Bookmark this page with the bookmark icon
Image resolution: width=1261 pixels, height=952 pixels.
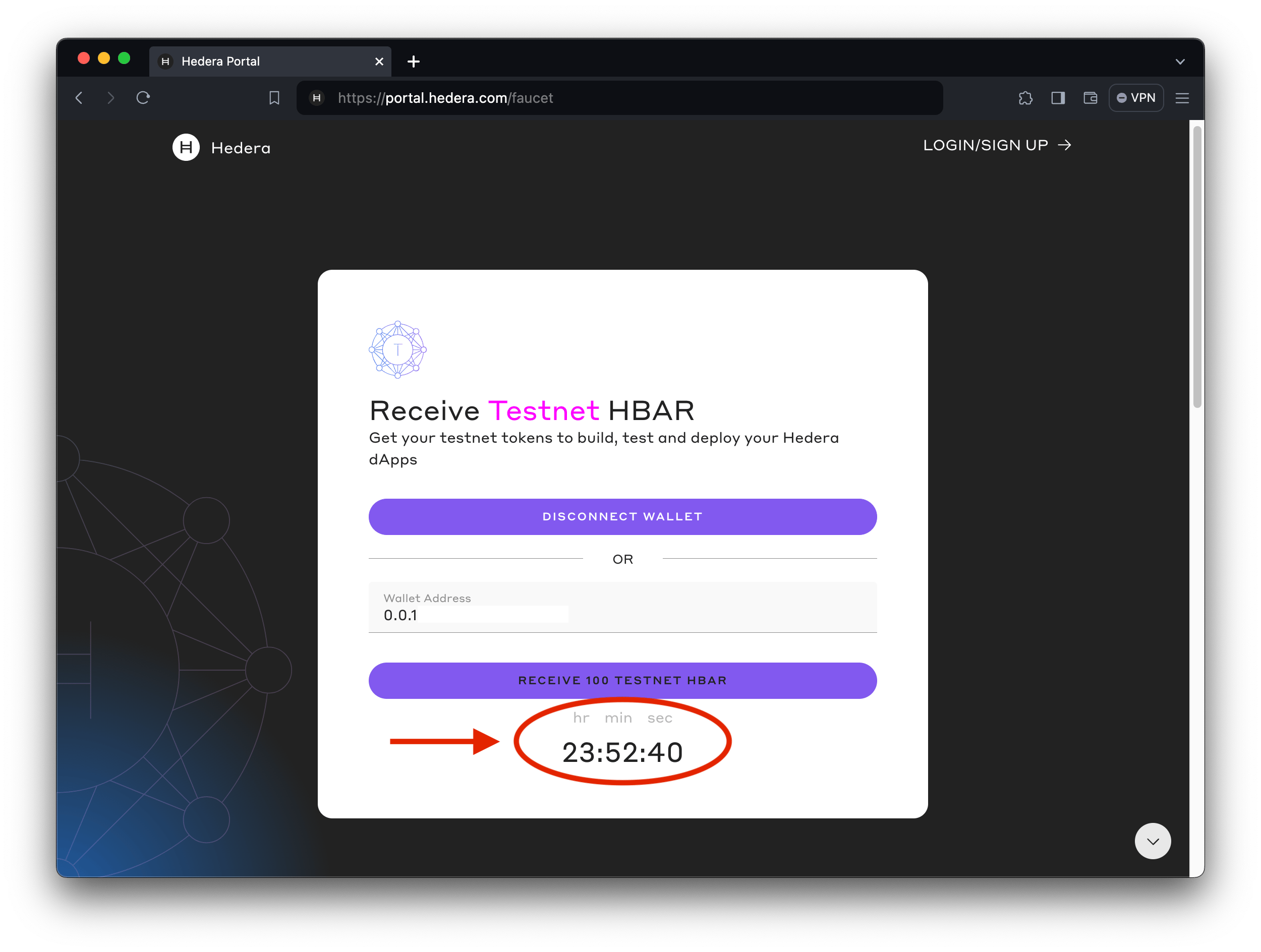[x=274, y=98]
